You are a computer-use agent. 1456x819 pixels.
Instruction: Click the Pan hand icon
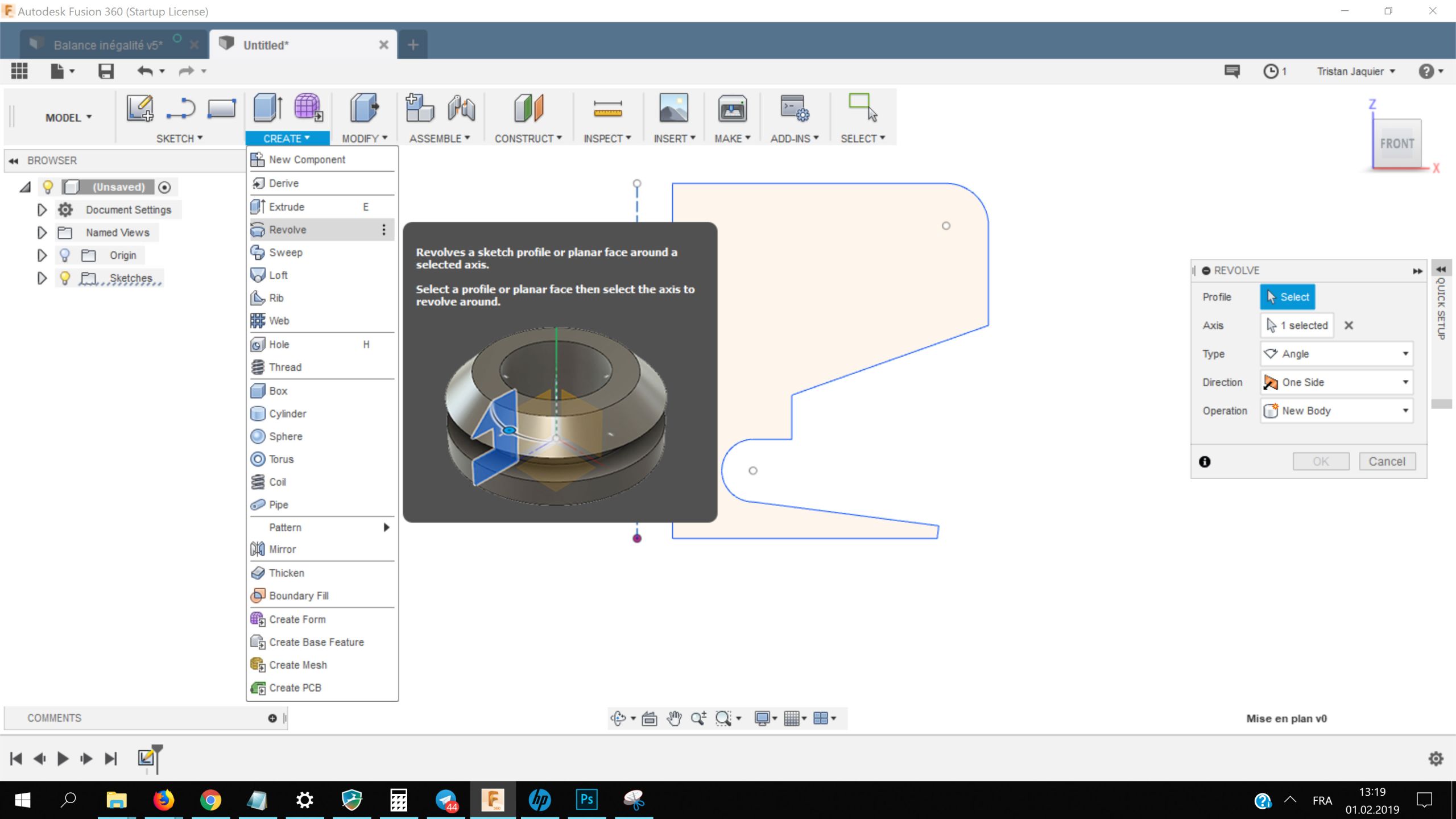pyautogui.click(x=675, y=718)
